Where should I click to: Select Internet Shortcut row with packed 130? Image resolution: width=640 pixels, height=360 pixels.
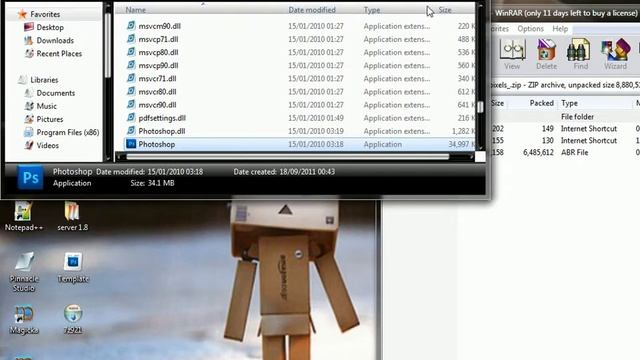coord(565,140)
